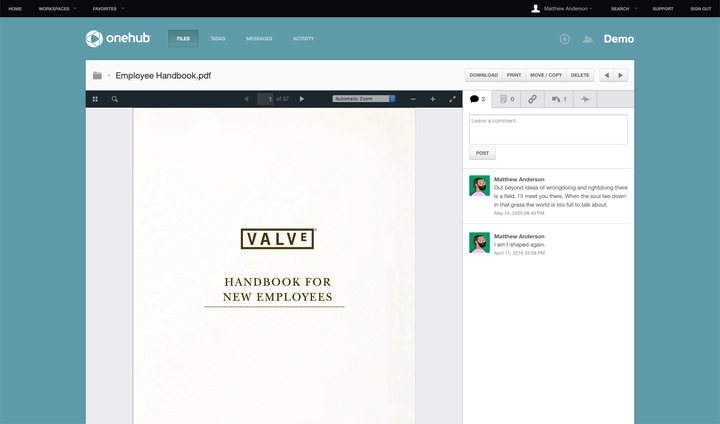Expand the Search dropdown in top bar
The height and width of the screenshot is (424, 720).
[624, 9]
